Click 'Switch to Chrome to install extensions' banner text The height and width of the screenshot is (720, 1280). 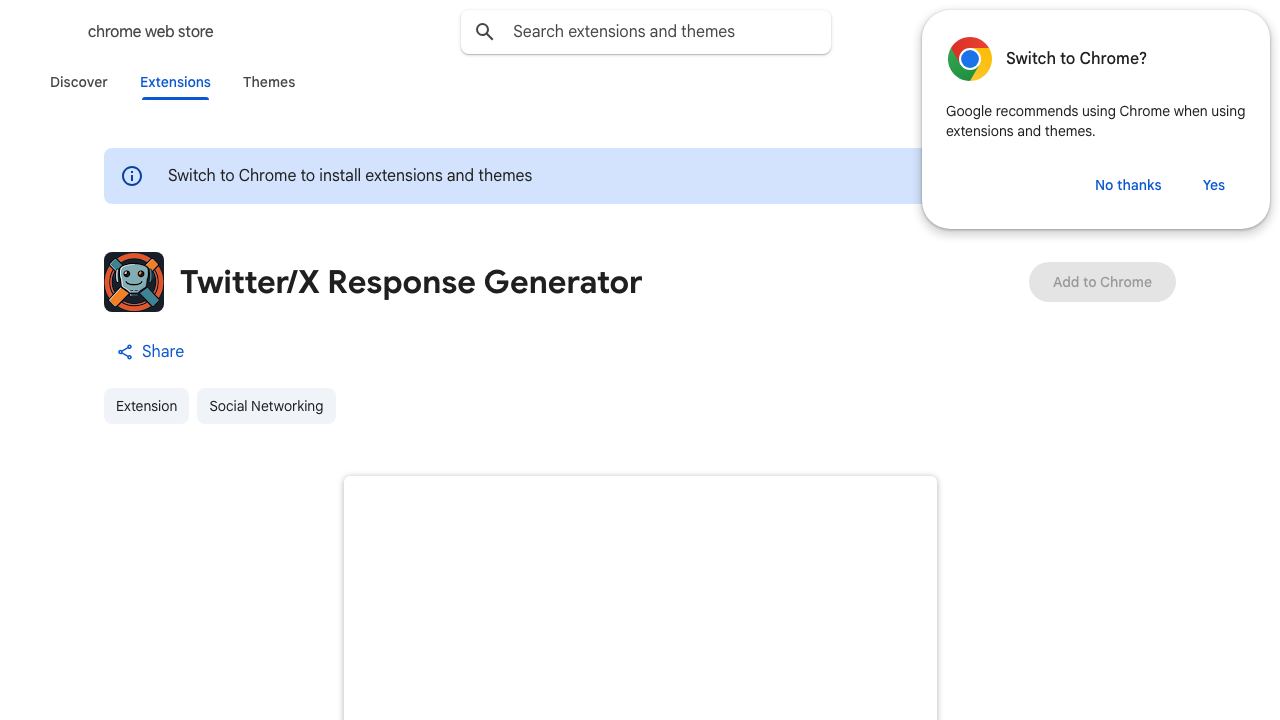[350, 176]
